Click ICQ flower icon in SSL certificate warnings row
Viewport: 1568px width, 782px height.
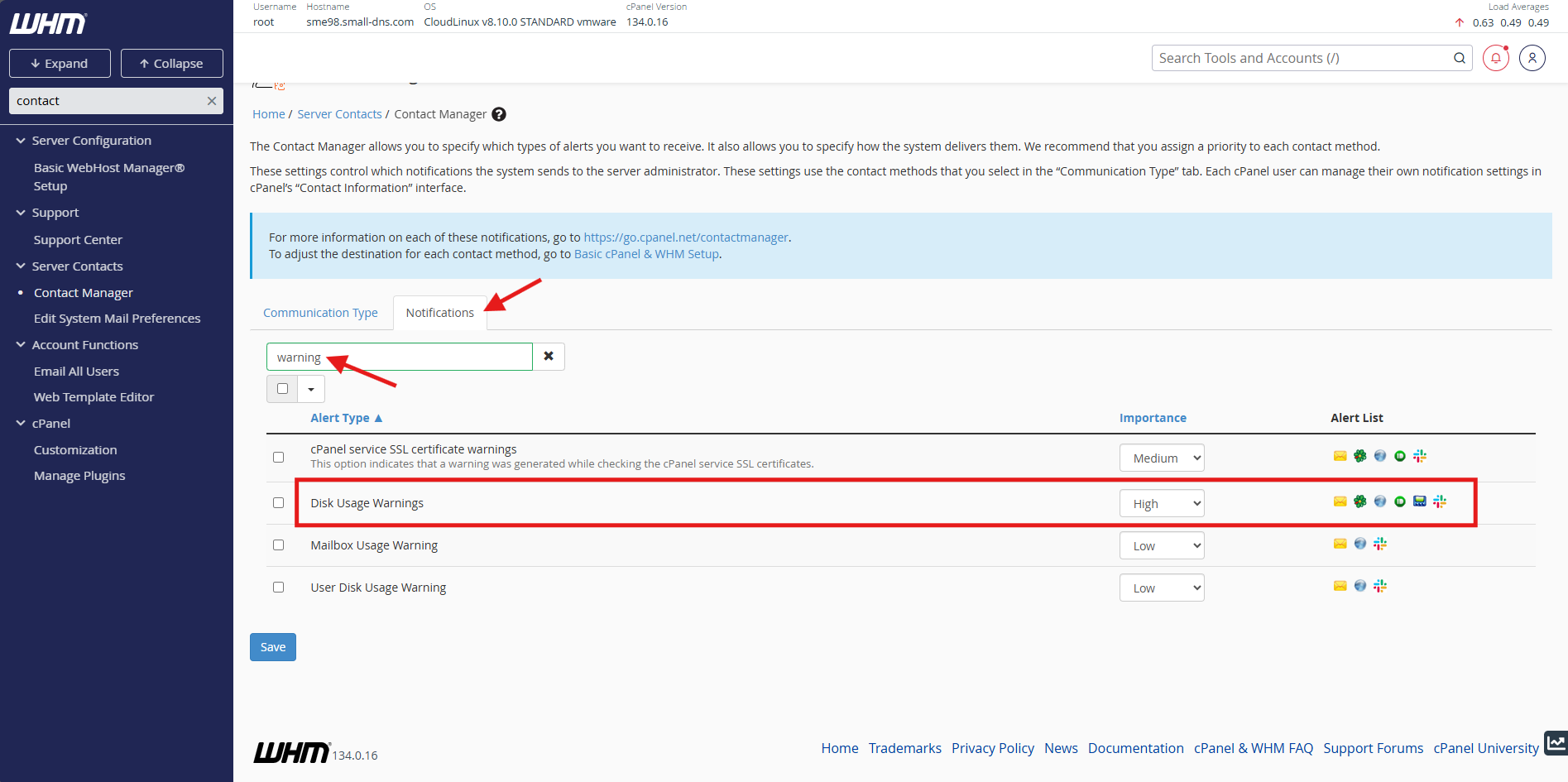coord(1359,456)
